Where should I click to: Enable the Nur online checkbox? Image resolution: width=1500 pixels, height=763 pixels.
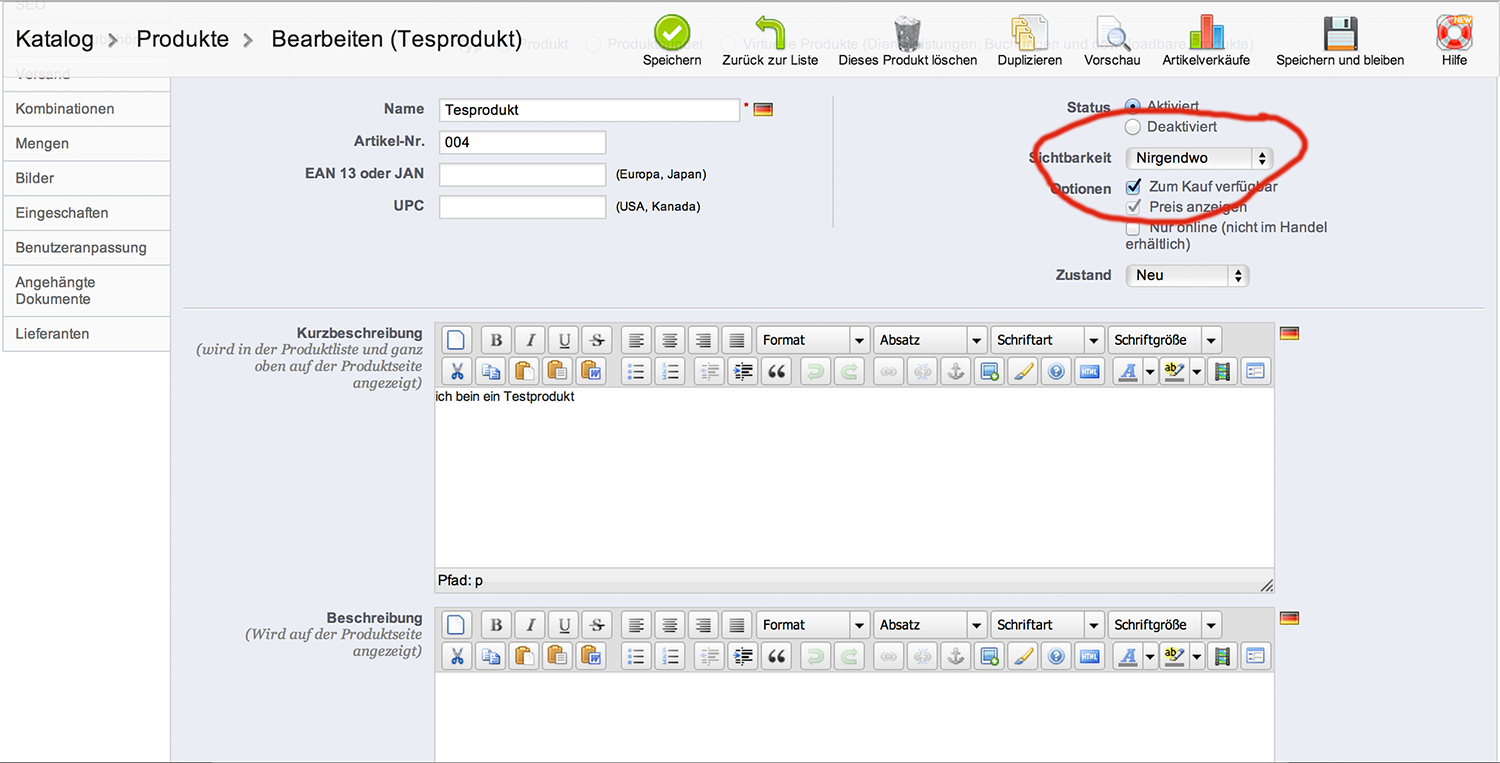pyautogui.click(x=1134, y=228)
